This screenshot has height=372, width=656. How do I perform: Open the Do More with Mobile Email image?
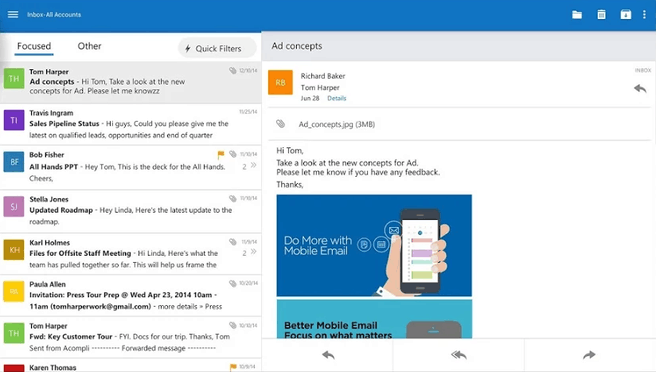pos(374,246)
